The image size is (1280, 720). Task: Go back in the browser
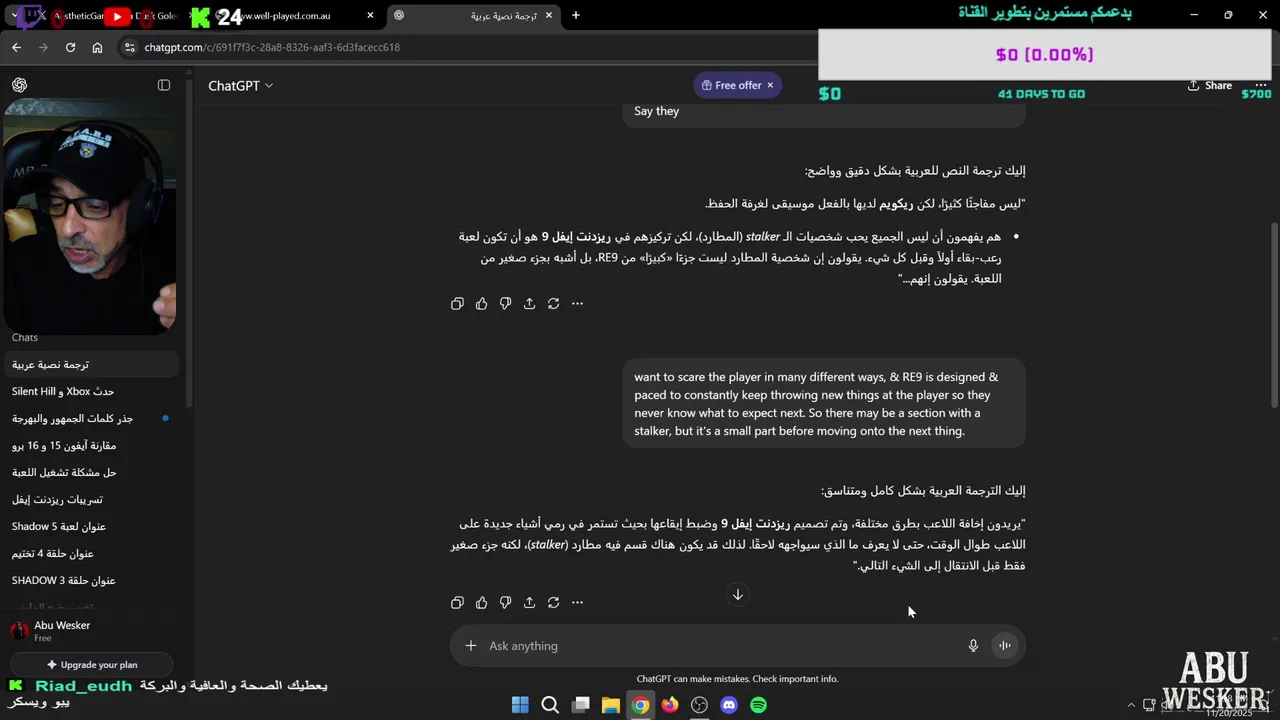pos(16,47)
